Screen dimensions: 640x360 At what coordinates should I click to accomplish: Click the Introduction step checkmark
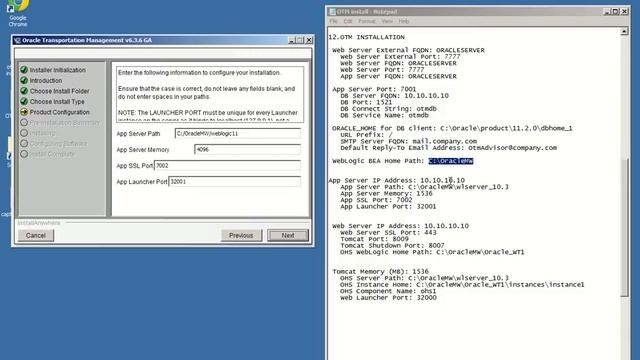(24, 80)
